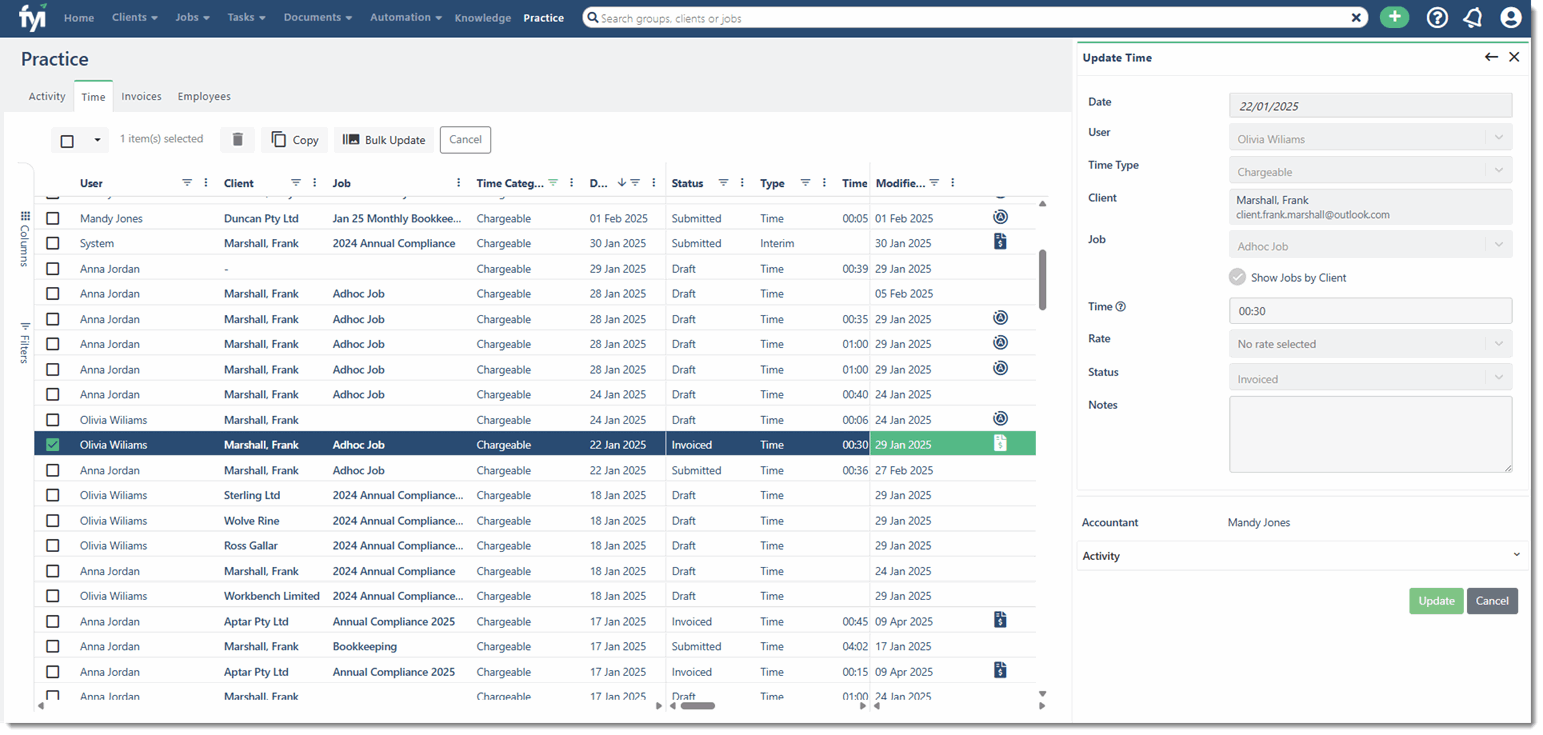Click the table horizontal scrollbar thumb
Image resolution: width=1543 pixels, height=735 pixels.
point(697,706)
